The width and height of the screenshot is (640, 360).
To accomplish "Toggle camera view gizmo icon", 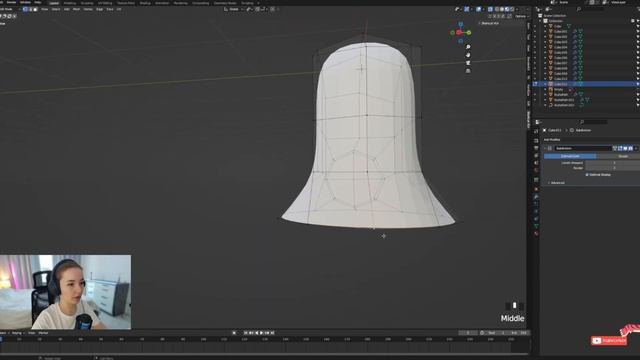I will pyautogui.click(x=468, y=63).
